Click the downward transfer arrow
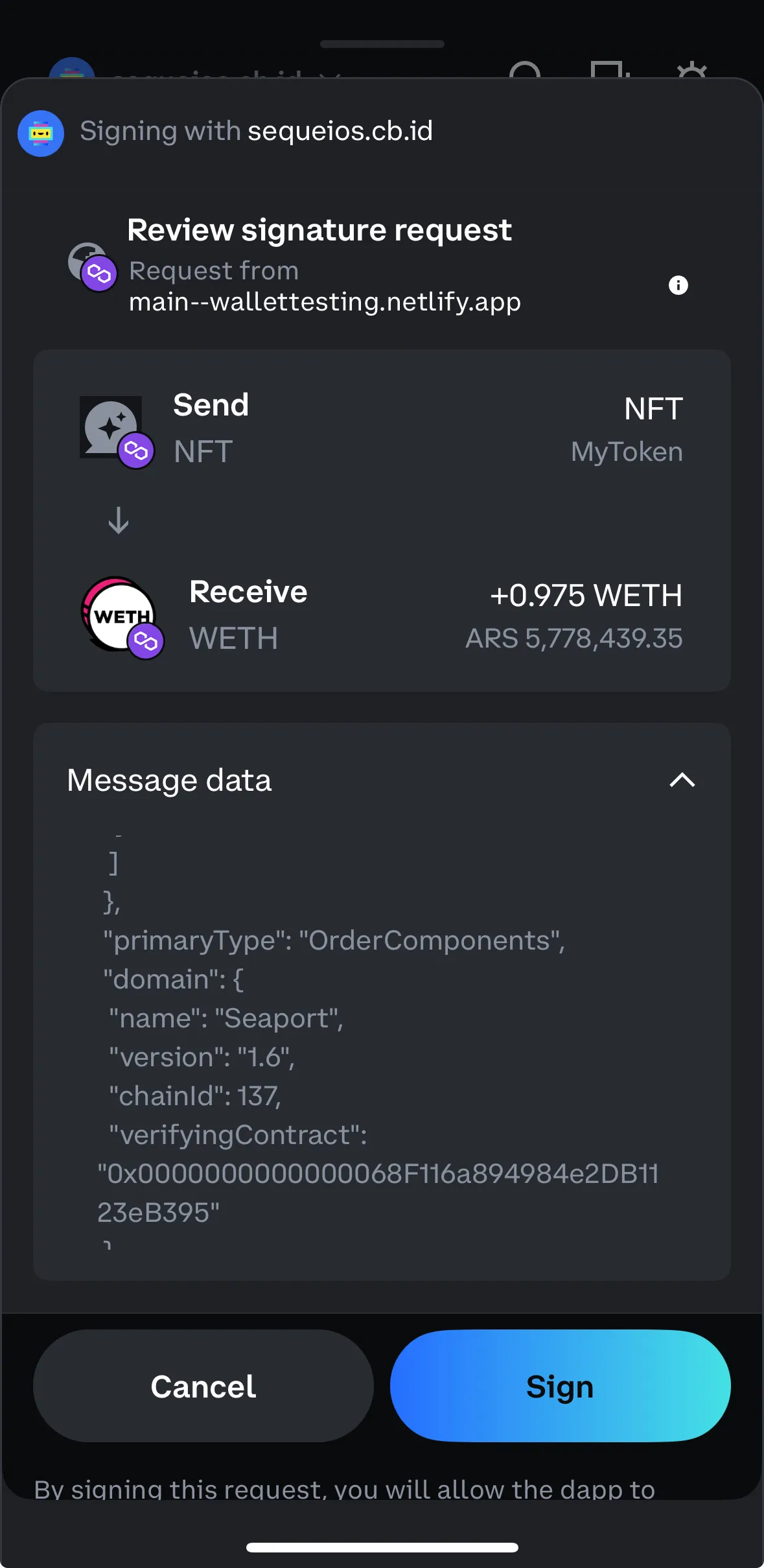Screen dimensions: 764x1568 118,519
